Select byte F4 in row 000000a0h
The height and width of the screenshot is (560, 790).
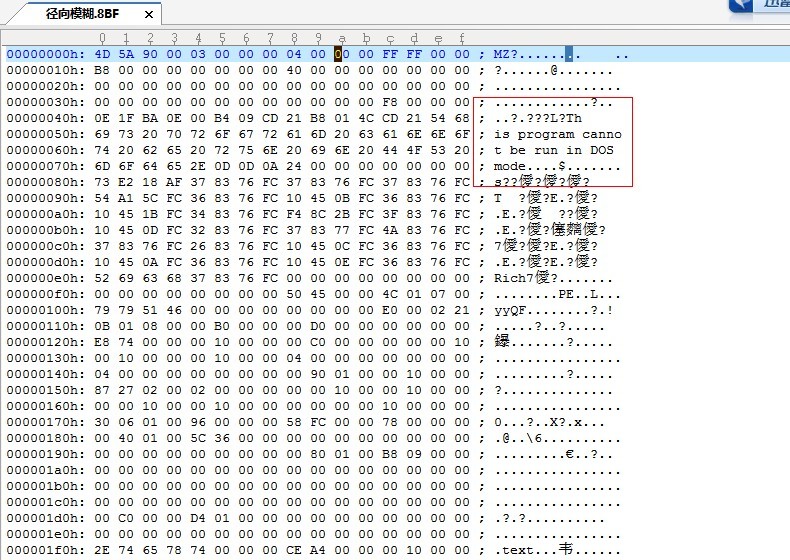click(294, 214)
